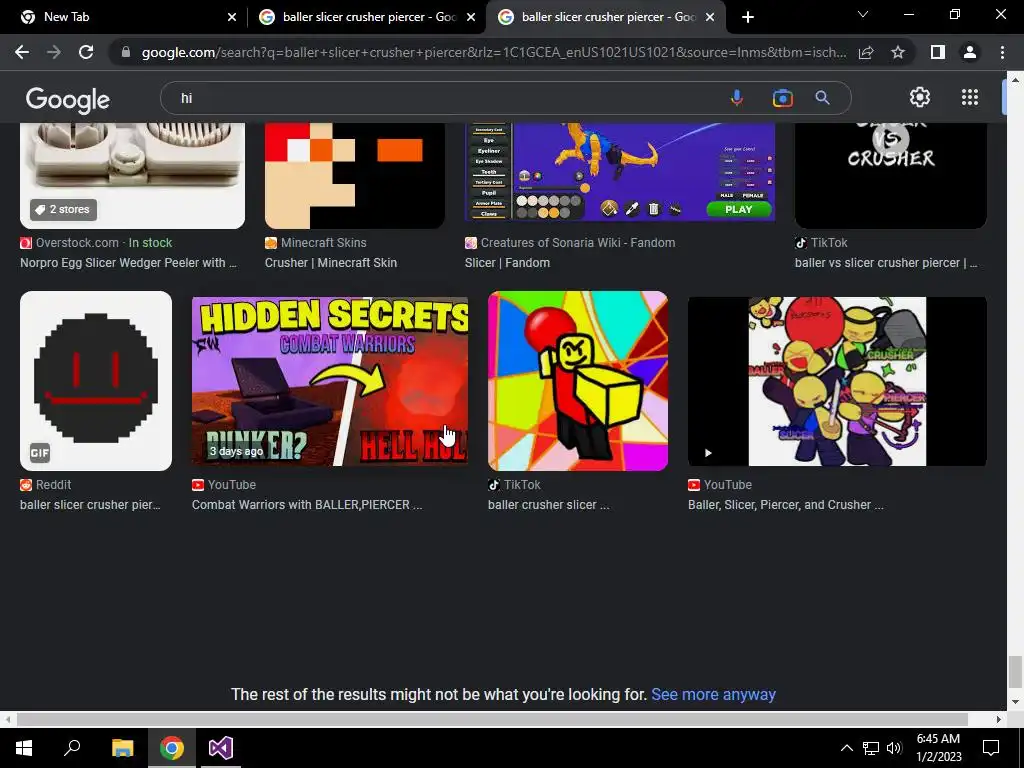Image resolution: width=1024 pixels, height=768 pixels.
Task: Open a new browser tab
Action: pyautogui.click(x=748, y=17)
